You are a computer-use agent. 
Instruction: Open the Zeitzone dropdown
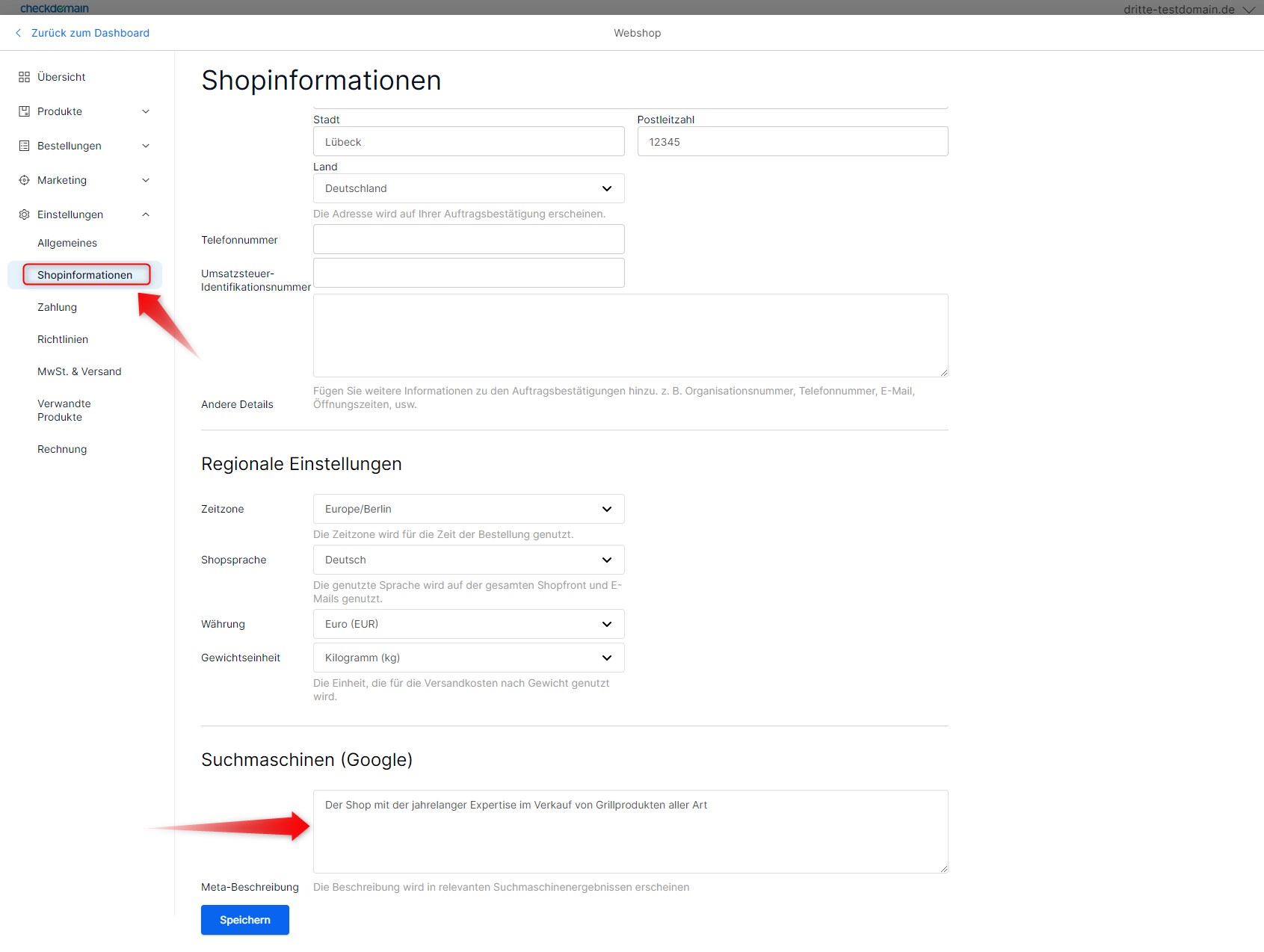(468, 509)
